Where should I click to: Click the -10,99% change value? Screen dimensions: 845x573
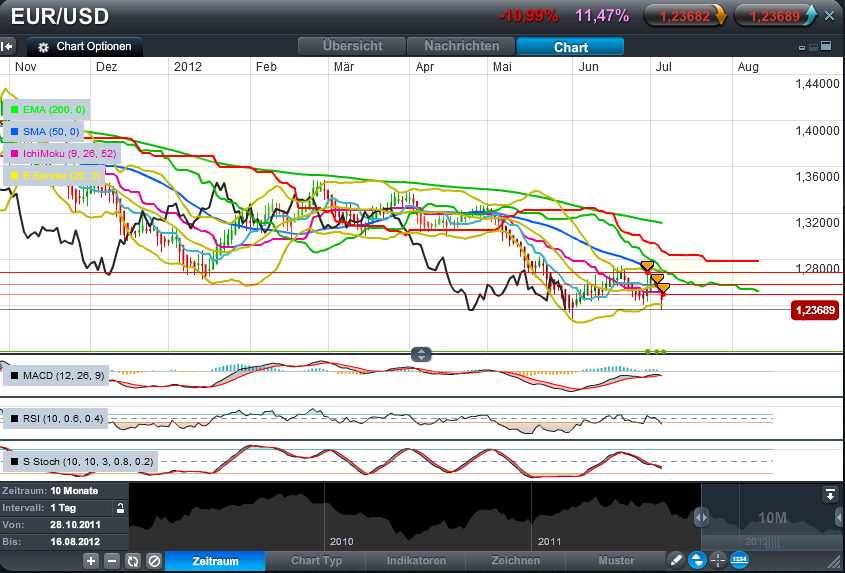[x=528, y=16]
